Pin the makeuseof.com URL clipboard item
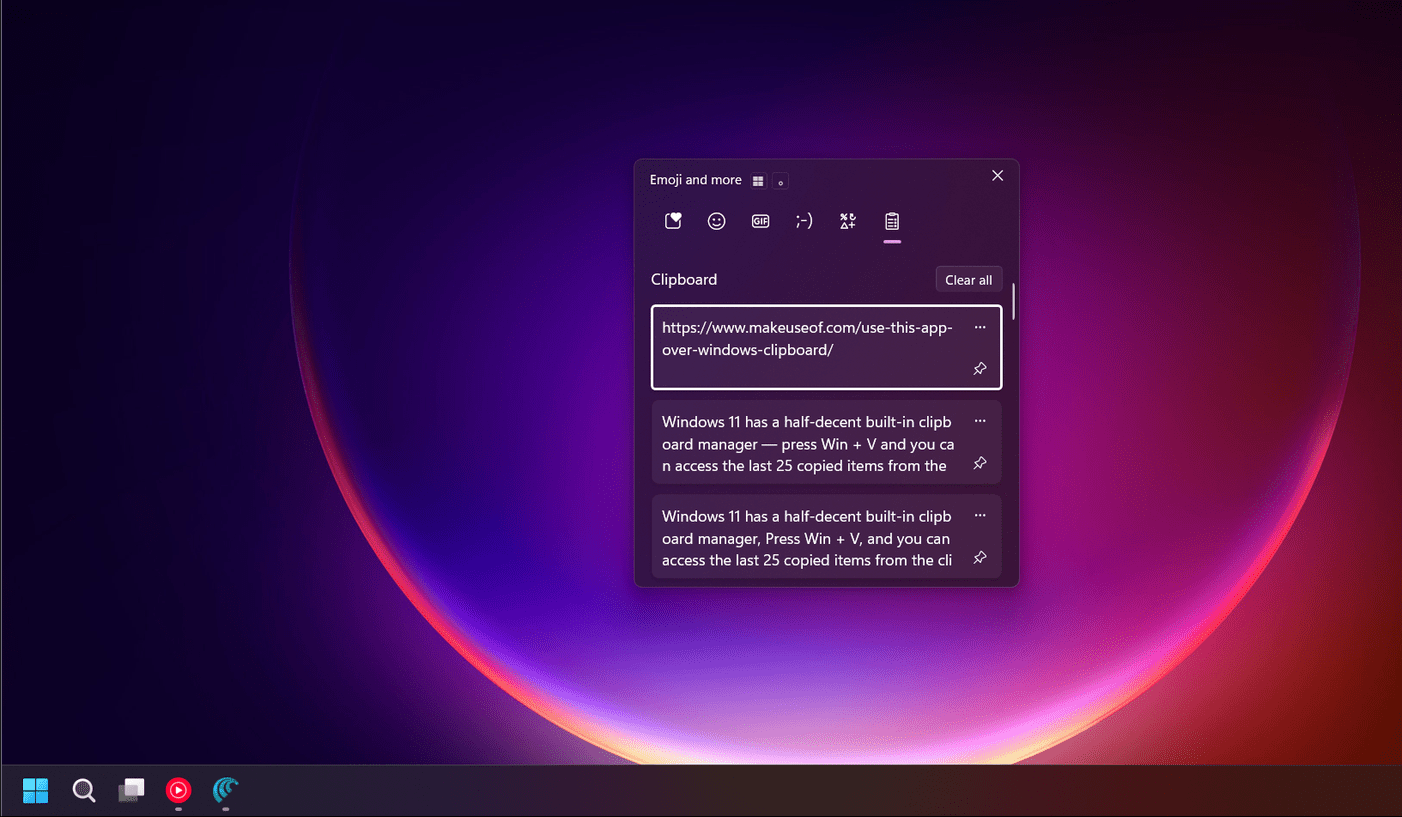This screenshot has width=1402, height=817. click(x=980, y=368)
